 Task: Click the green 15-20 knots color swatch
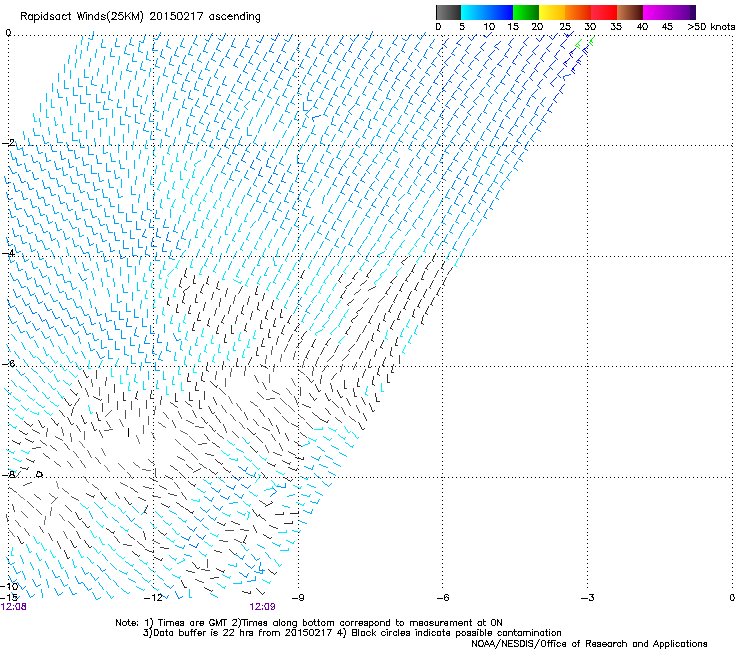tap(526, 12)
